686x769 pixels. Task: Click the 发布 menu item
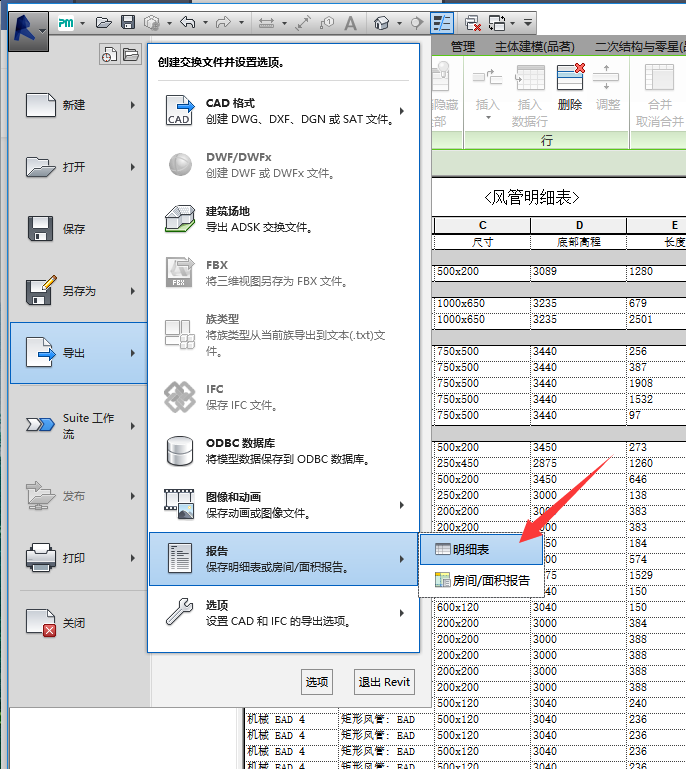(78, 496)
